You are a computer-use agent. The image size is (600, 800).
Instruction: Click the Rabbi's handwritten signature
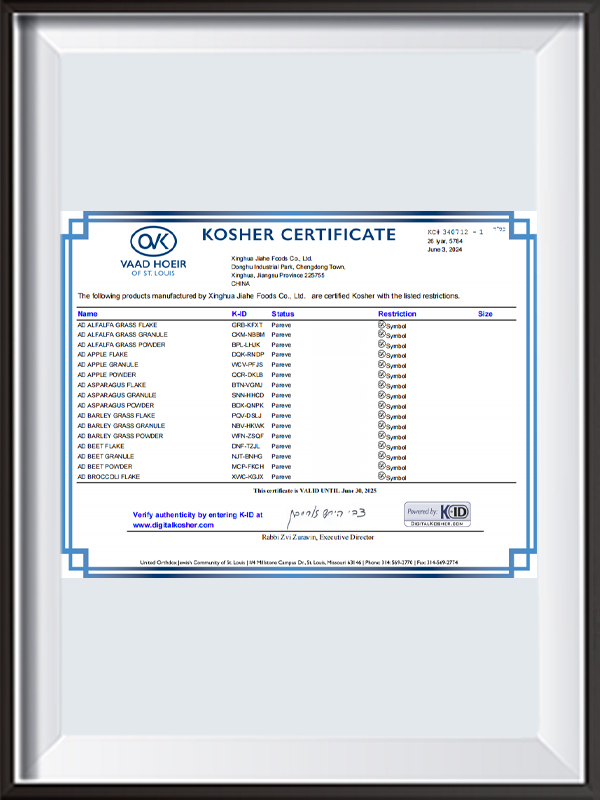pyautogui.click(x=330, y=516)
